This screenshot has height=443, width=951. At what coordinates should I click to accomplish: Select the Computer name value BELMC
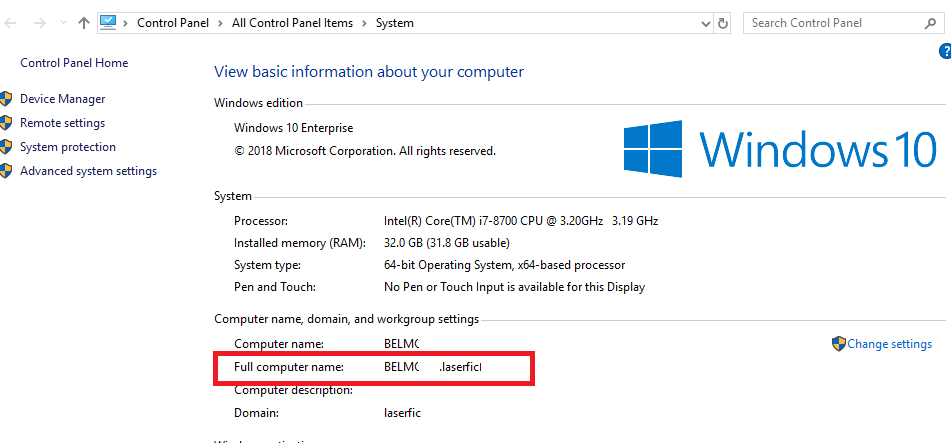click(402, 344)
